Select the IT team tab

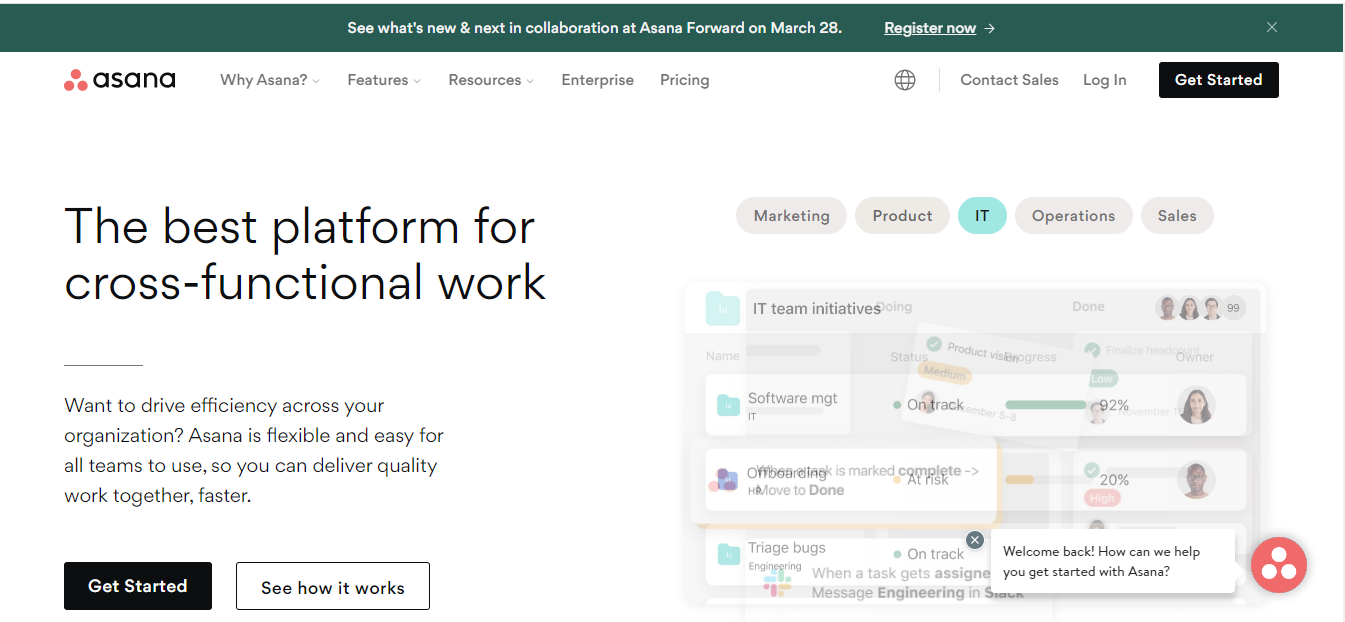pyautogui.click(x=982, y=216)
